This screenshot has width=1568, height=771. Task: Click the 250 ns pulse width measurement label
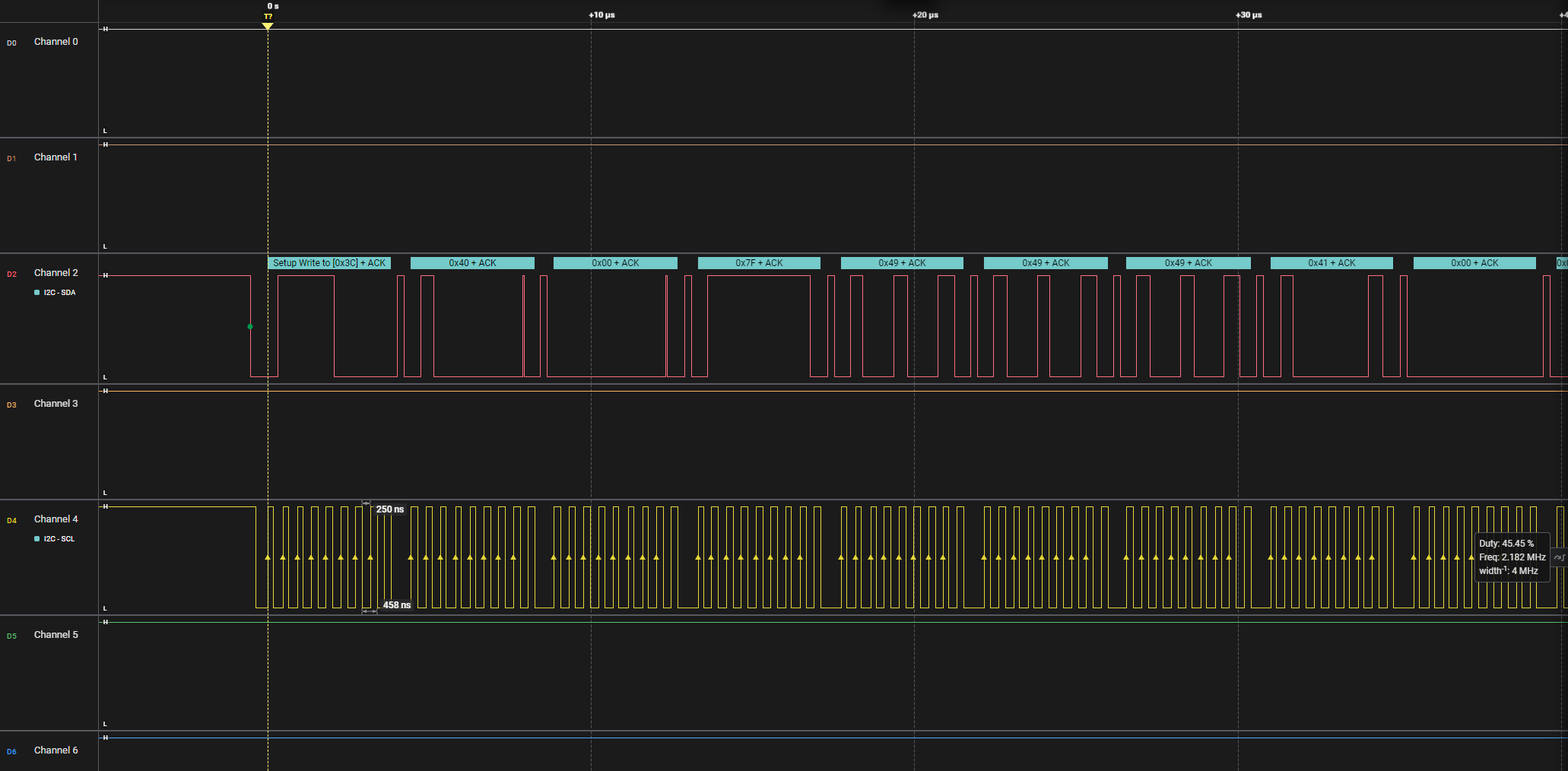tap(390, 509)
